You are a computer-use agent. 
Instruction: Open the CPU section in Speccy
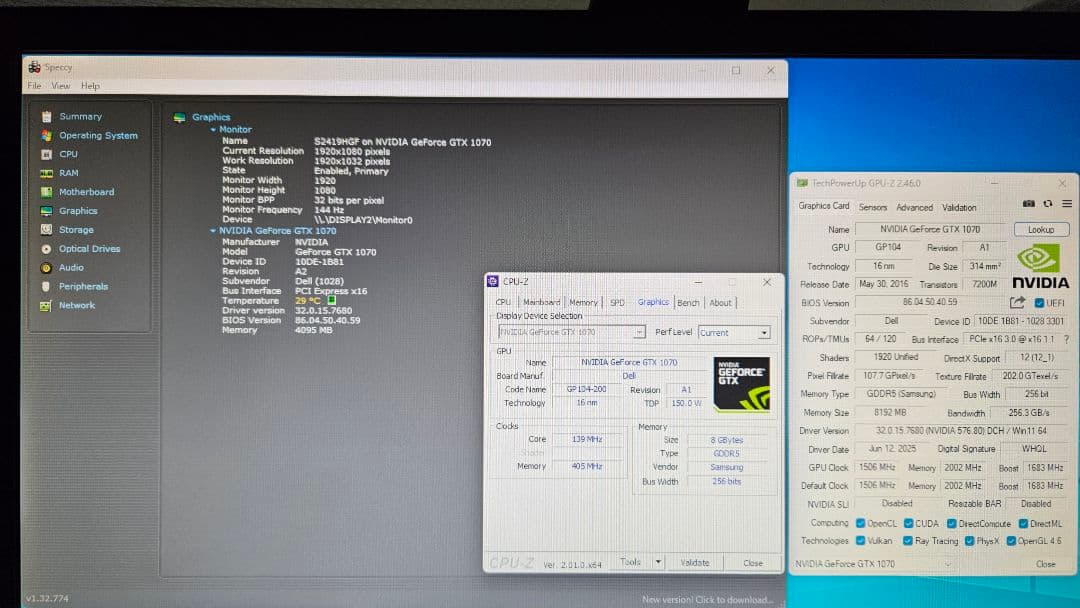[x=66, y=153]
